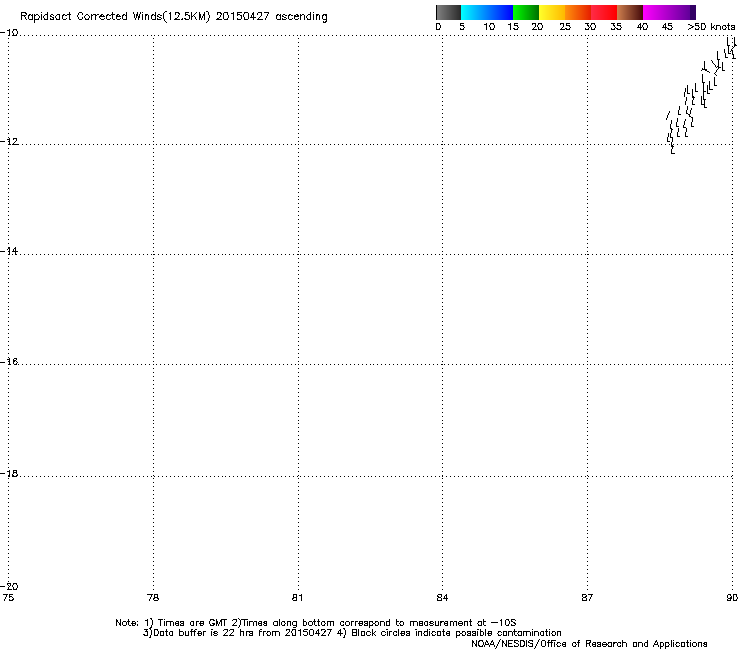Click the longitude label '75'
The height and width of the screenshot is (650, 740).
pyautogui.click(x=8, y=598)
